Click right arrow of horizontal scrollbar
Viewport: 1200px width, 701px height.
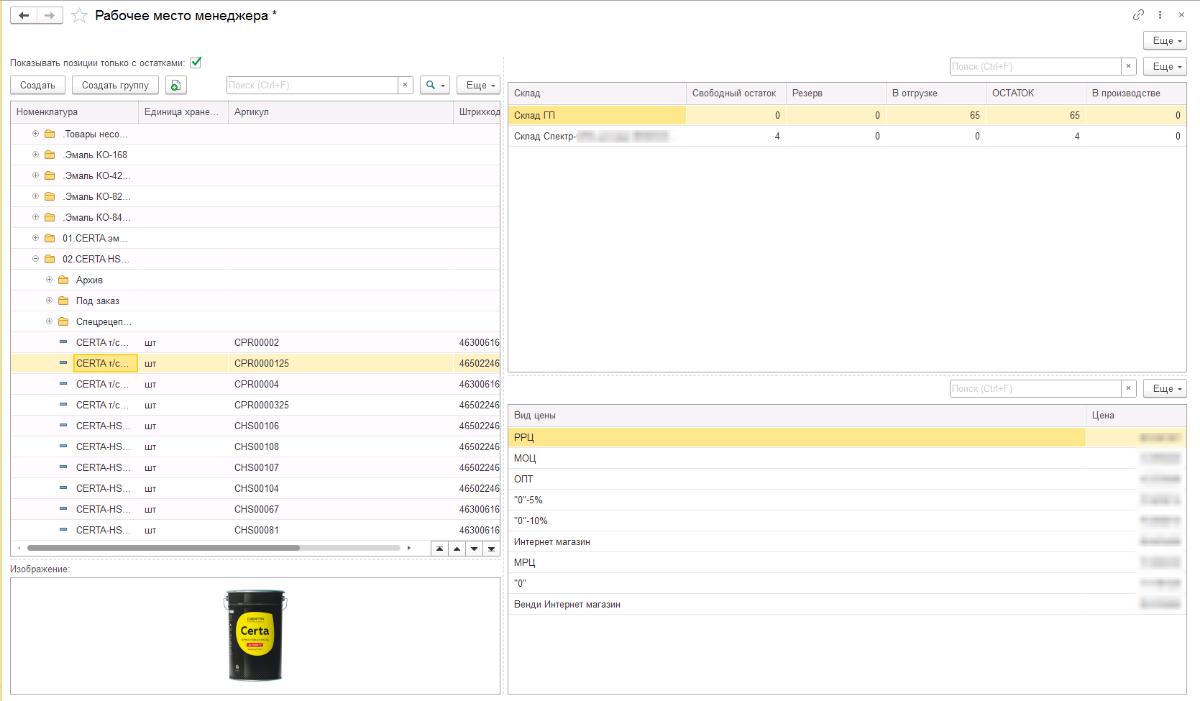pyautogui.click(x=409, y=548)
